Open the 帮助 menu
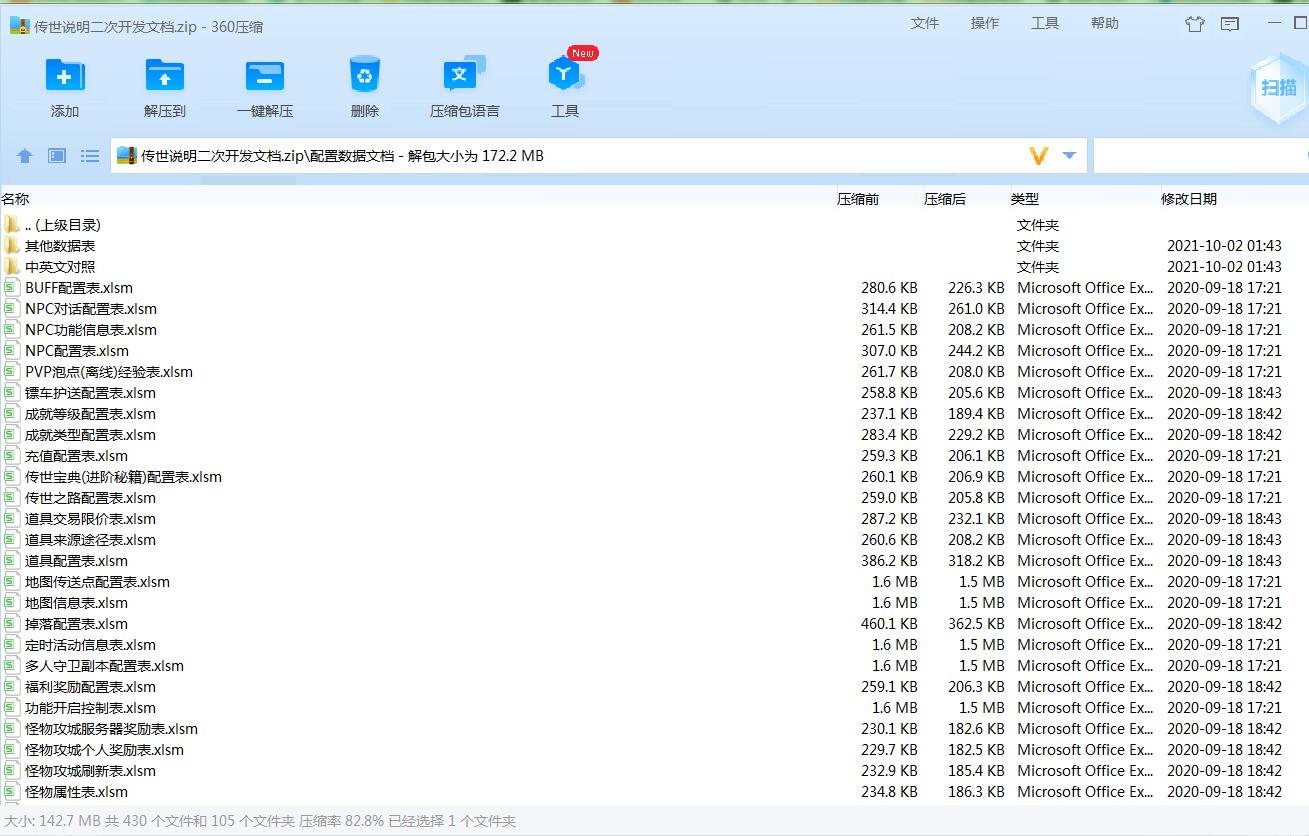The image size is (1309, 836). (x=1105, y=23)
